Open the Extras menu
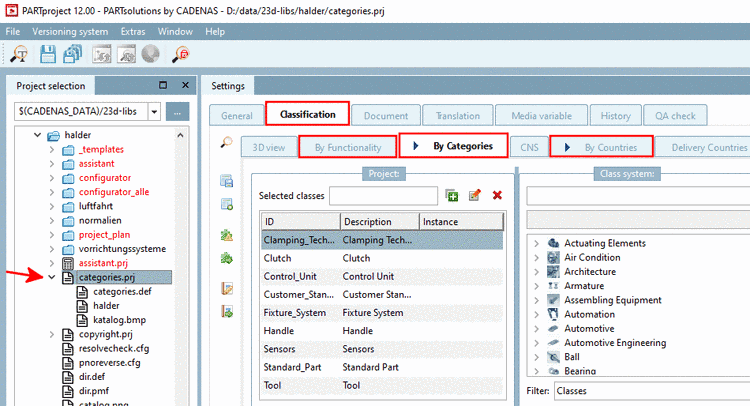The image size is (750, 406). 132,32
